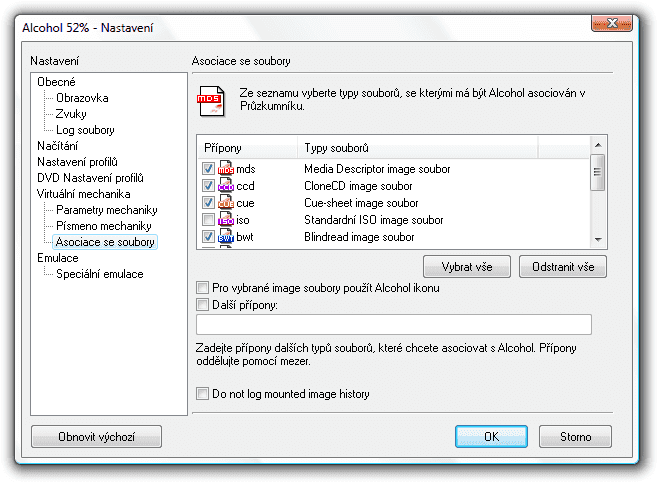
Task: Select Virtuální mechanika in the tree
Action: click(x=84, y=194)
